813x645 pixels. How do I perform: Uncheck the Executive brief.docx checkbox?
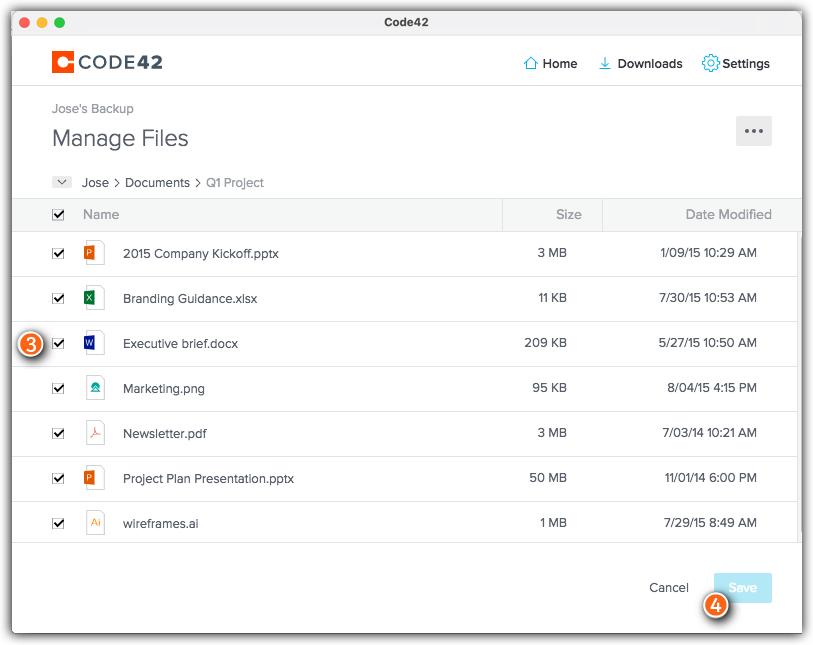pyautogui.click(x=58, y=343)
